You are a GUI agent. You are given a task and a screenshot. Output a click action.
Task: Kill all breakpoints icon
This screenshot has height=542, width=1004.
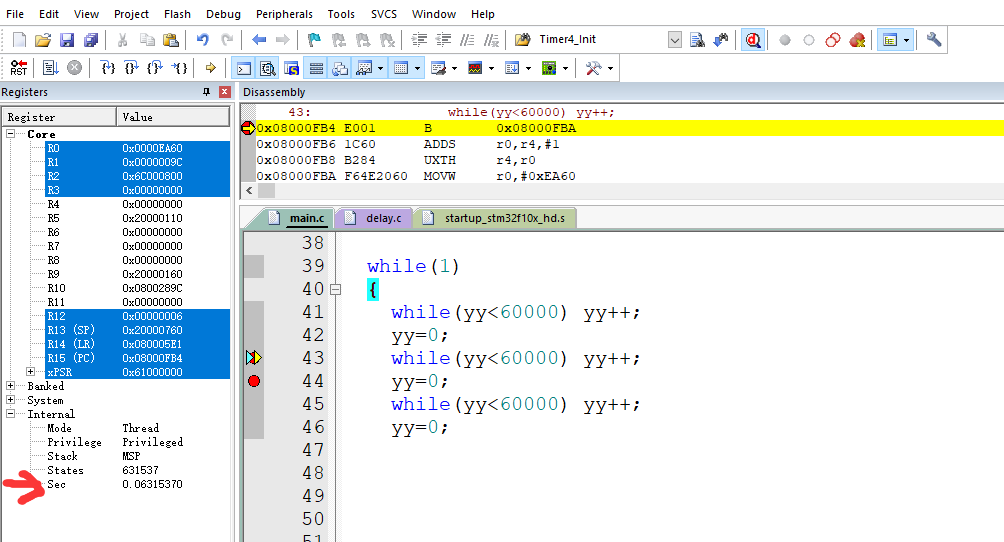(857, 40)
